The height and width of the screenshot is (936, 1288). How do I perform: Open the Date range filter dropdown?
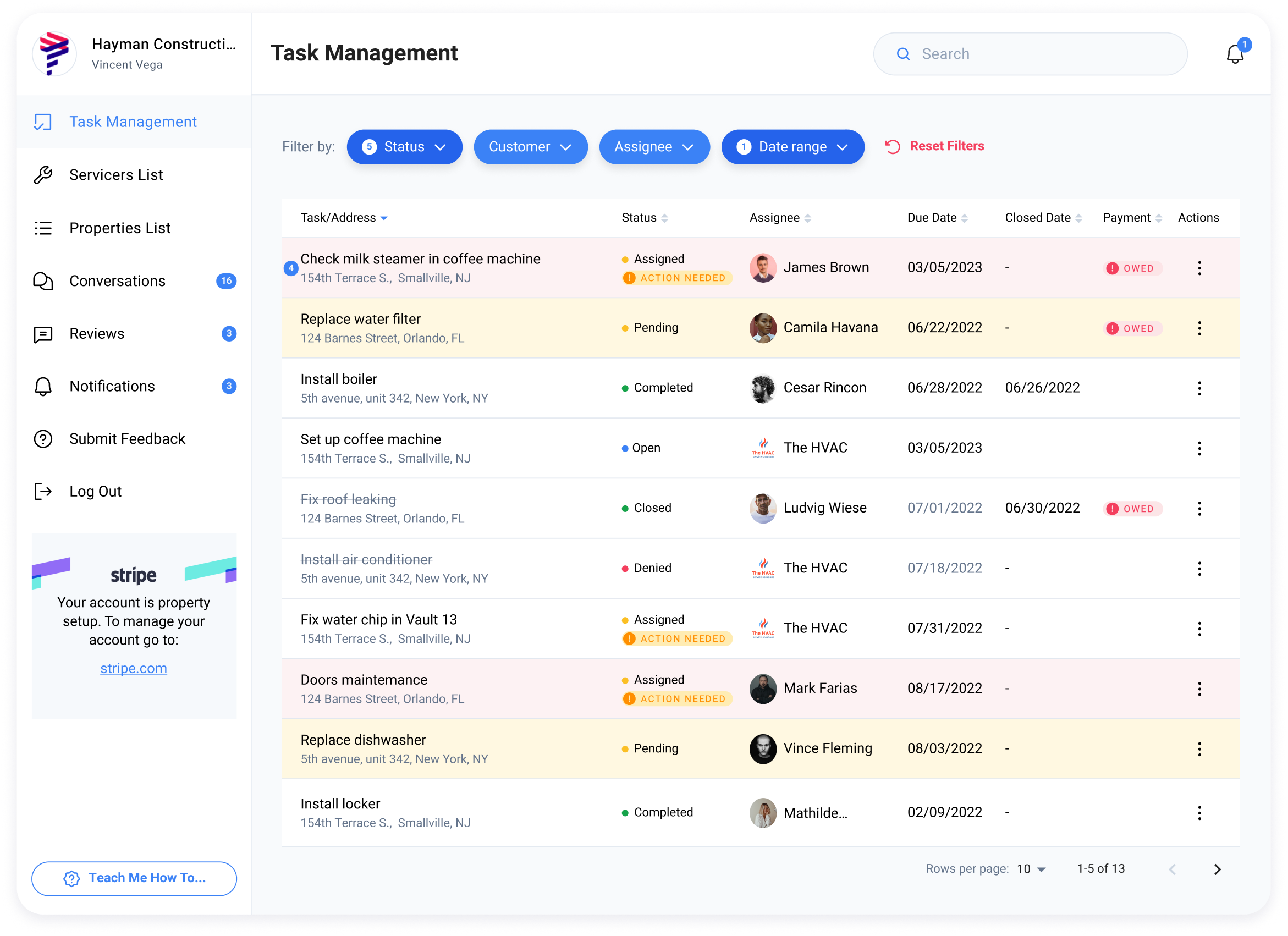click(x=792, y=147)
